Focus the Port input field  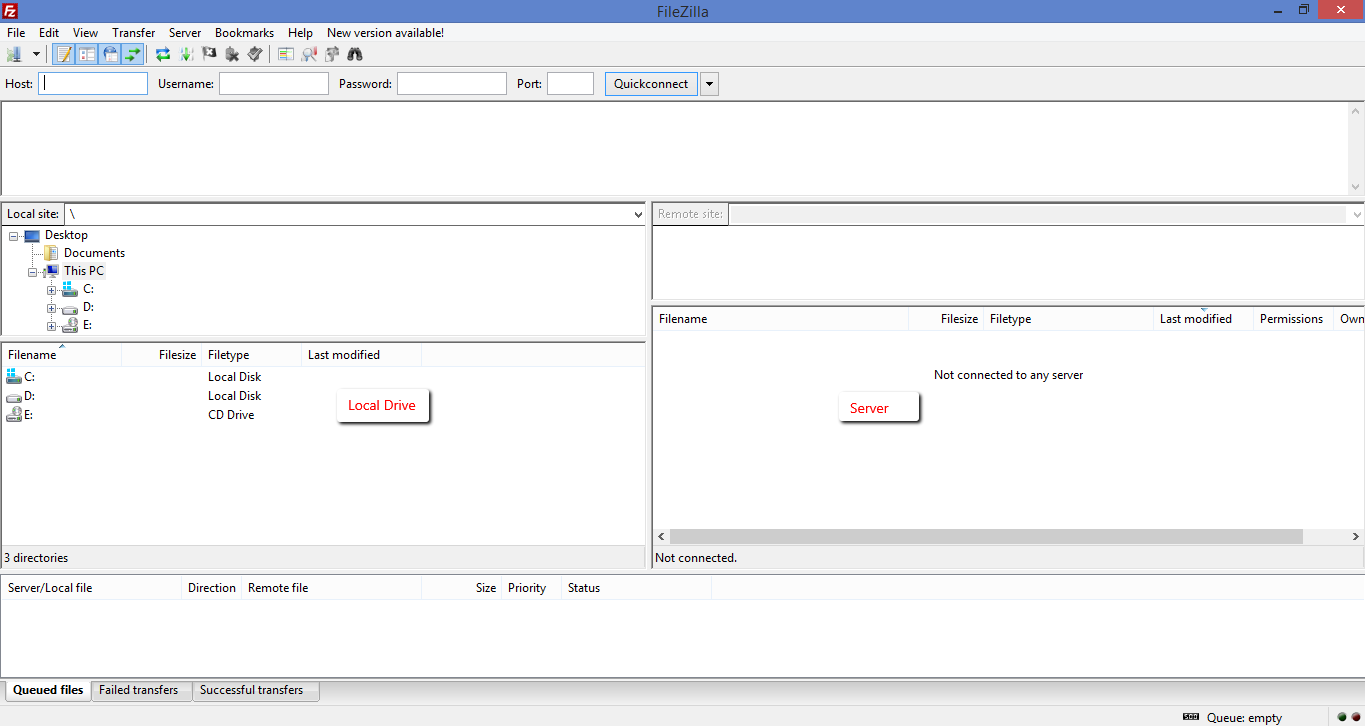(x=570, y=84)
